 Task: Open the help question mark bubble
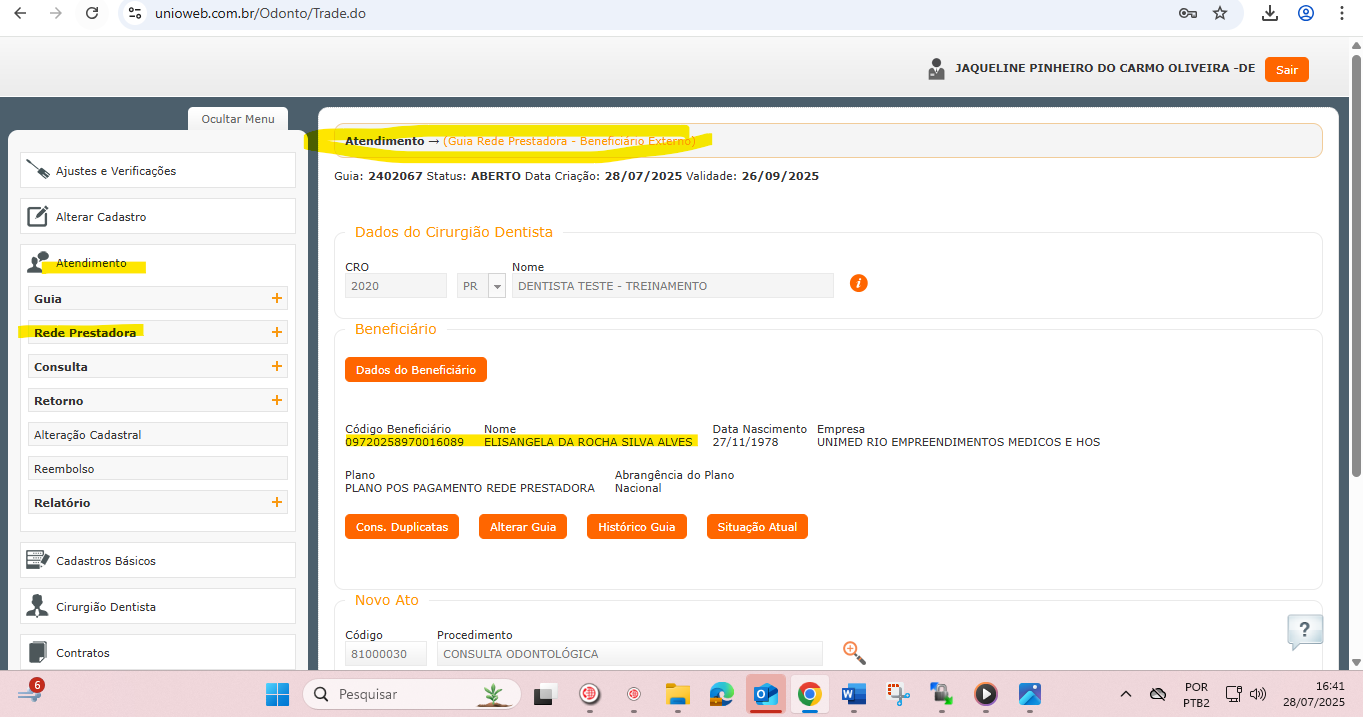1304,631
